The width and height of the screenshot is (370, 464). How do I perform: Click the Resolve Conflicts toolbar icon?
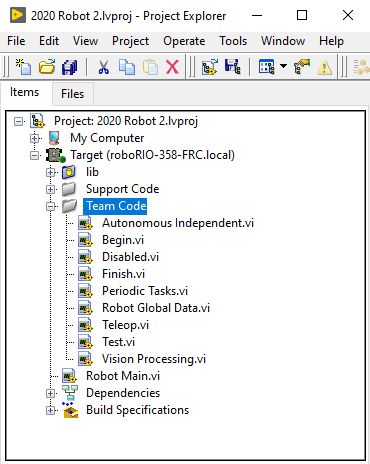coord(302,67)
